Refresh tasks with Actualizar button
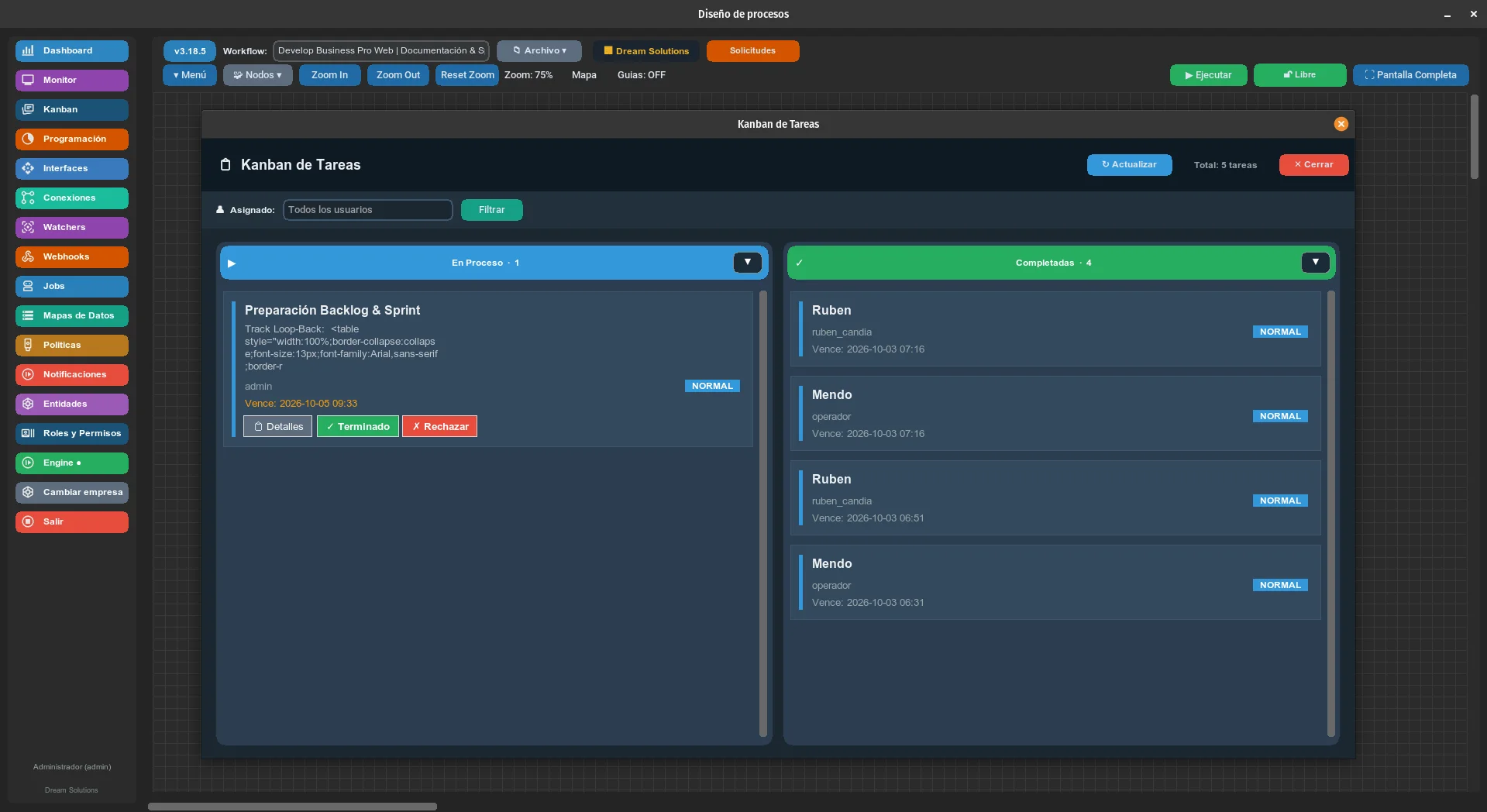The width and height of the screenshot is (1487, 812). [x=1129, y=165]
